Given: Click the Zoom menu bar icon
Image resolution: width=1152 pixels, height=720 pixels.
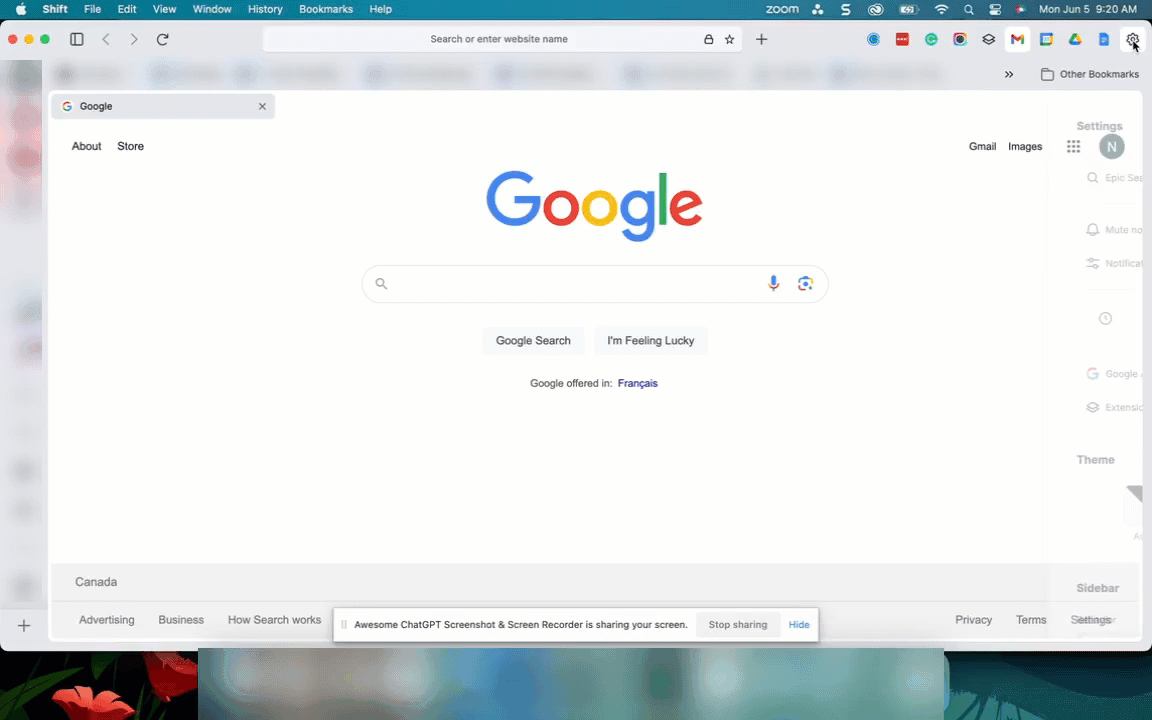Looking at the screenshot, I should pyautogui.click(x=782, y=10).
